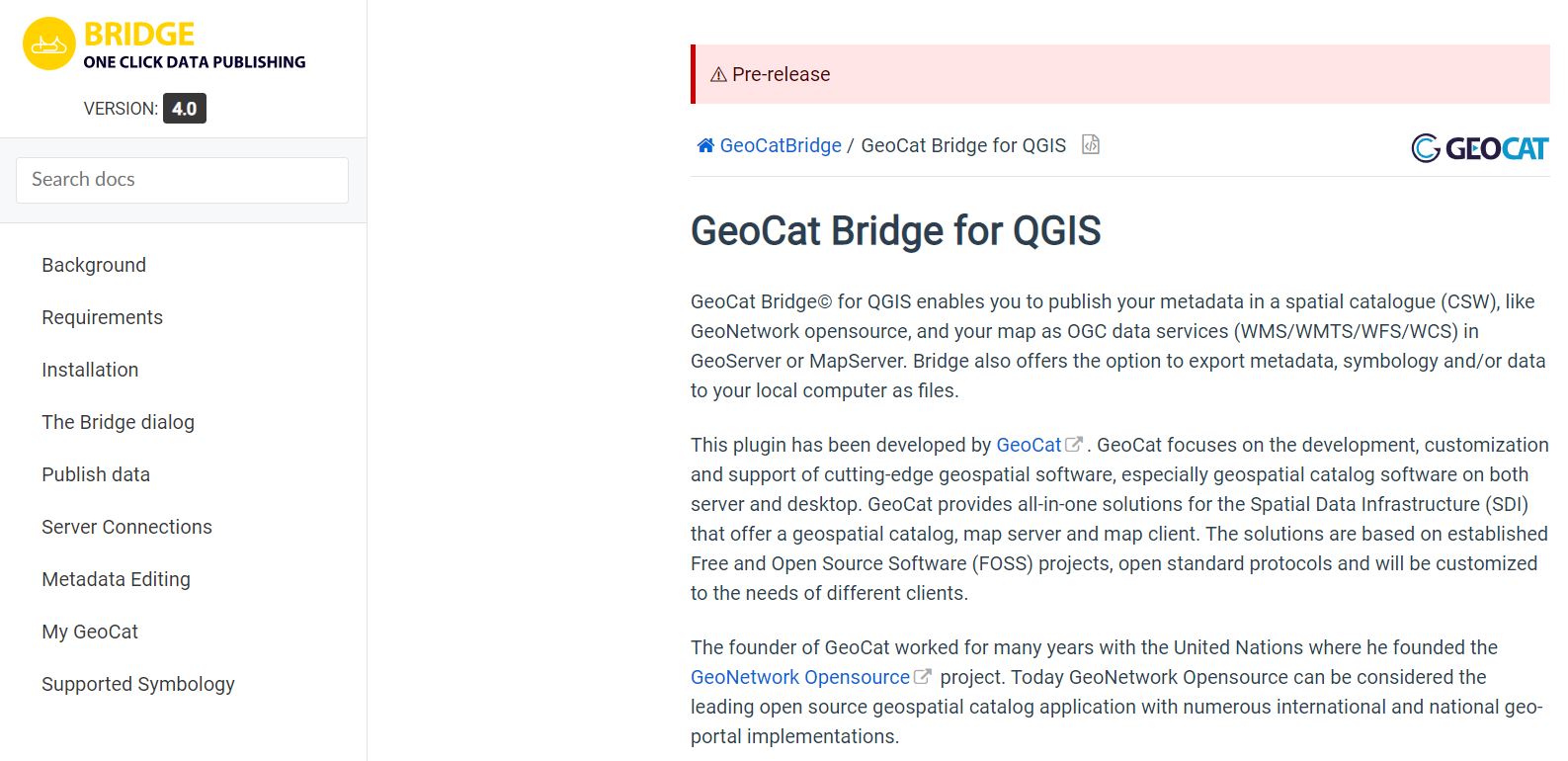Click the version 4.0 badge

(185, 109)
